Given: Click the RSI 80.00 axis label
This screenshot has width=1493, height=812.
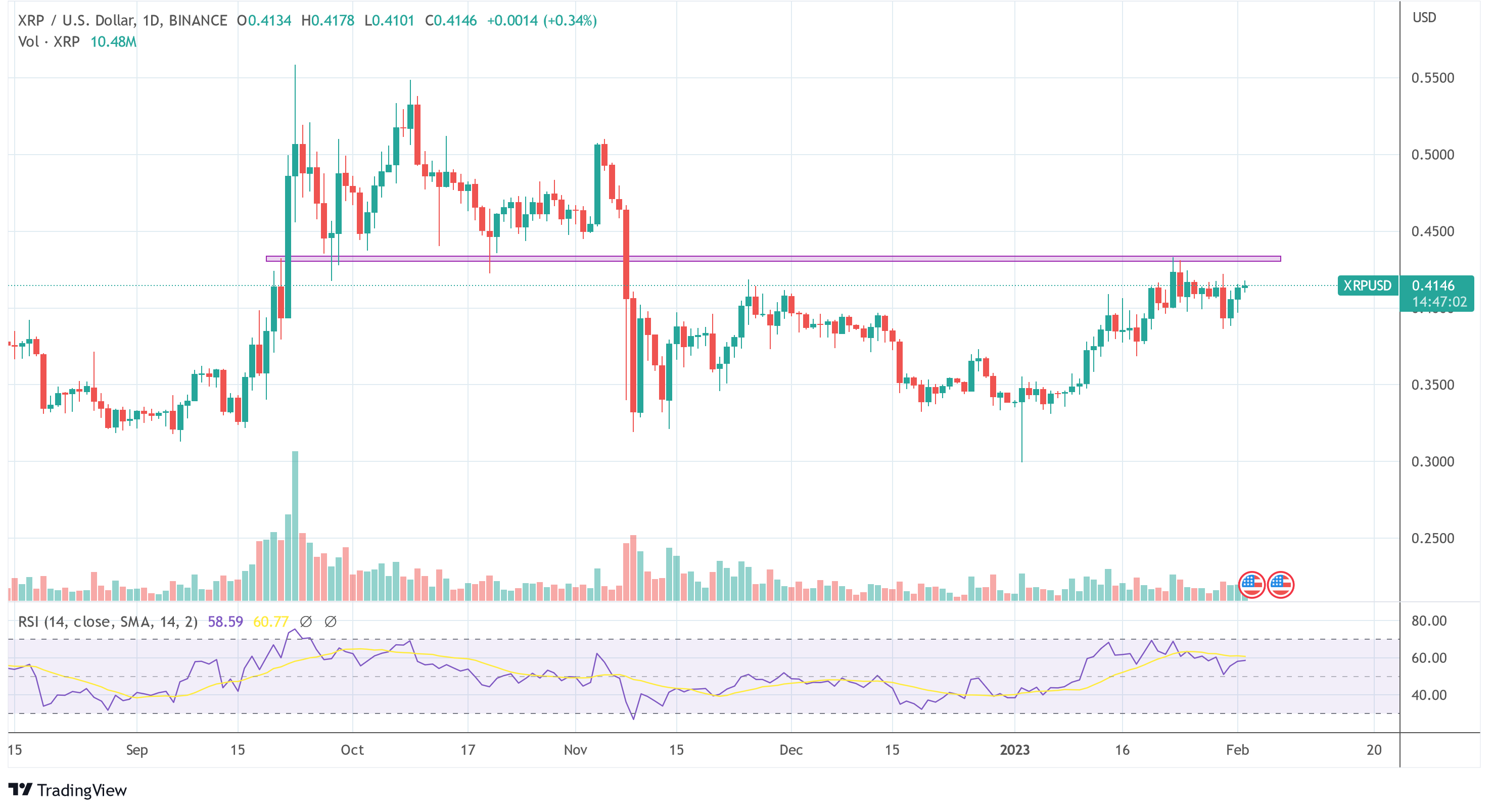Looking at the screenshot, I should 1429,620.
